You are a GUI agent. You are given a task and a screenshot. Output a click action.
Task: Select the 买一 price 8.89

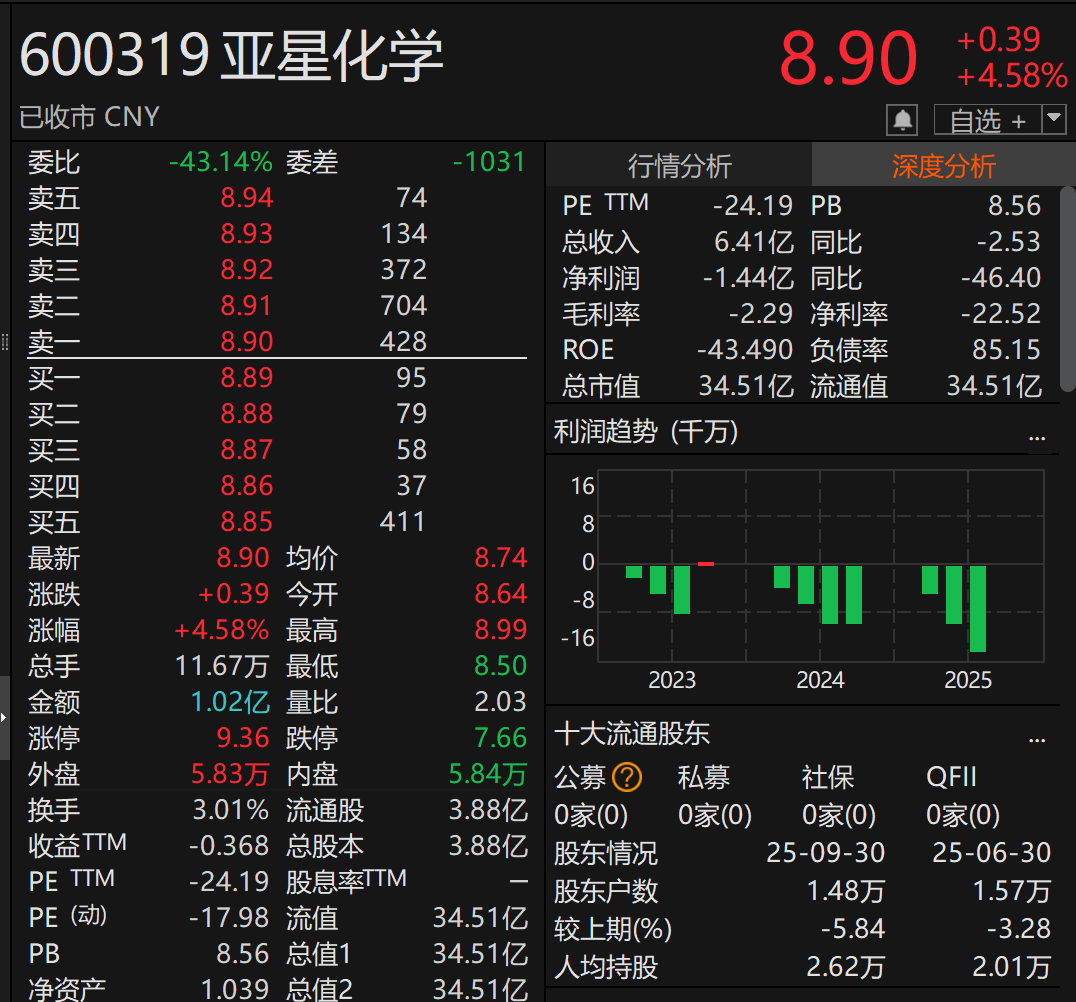click(x=246, y=377)
